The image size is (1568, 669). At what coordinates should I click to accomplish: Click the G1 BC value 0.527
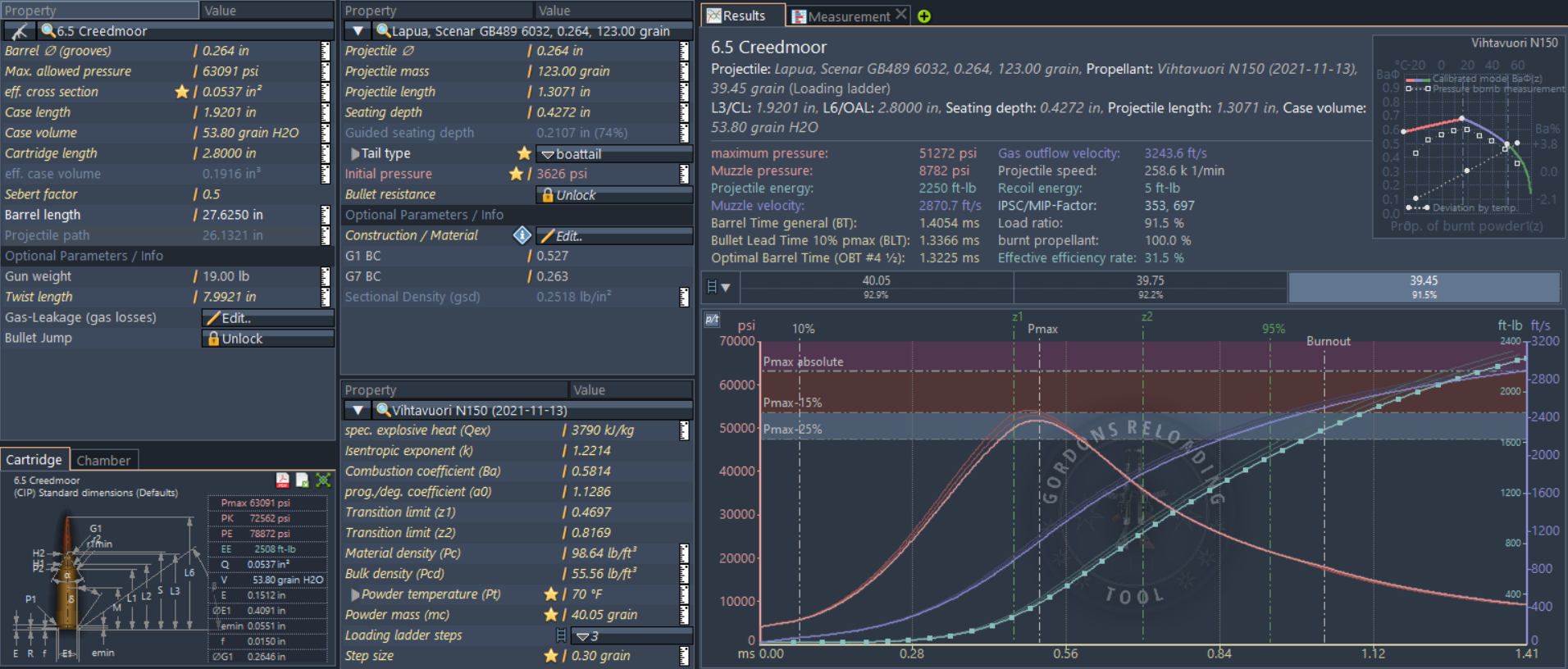[x=552, y=256]
